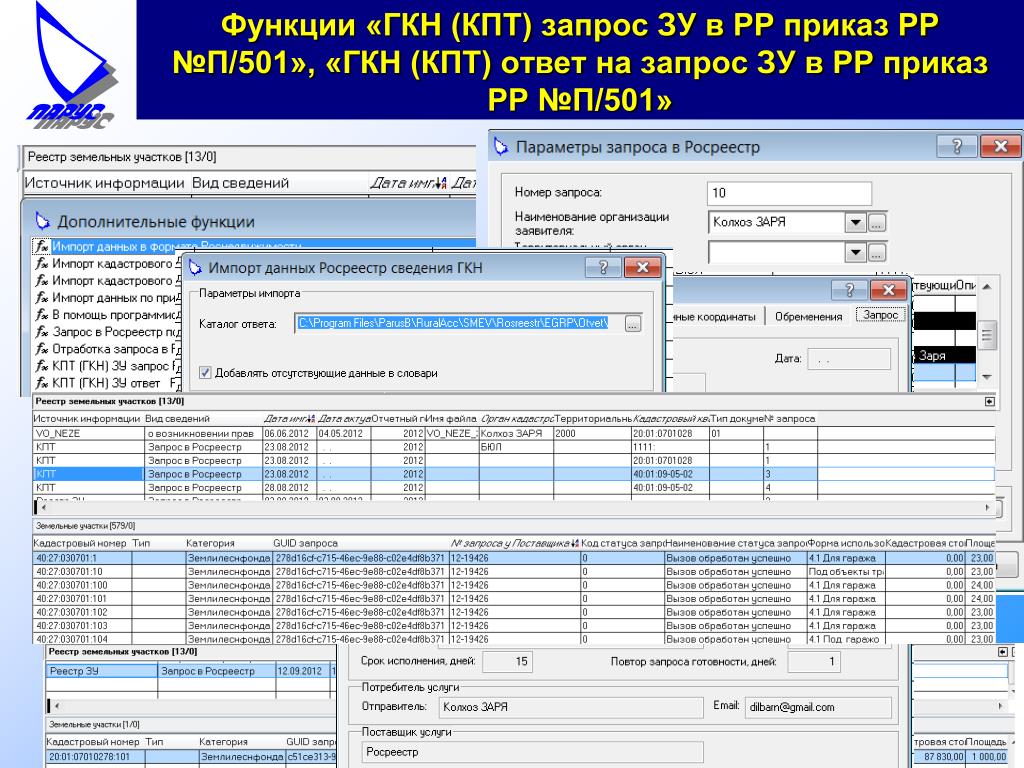Viewport: 1024px width, 768px height.
Task: Click help button of Импорт данных Росреестр dialog
Action: point(603,267)
